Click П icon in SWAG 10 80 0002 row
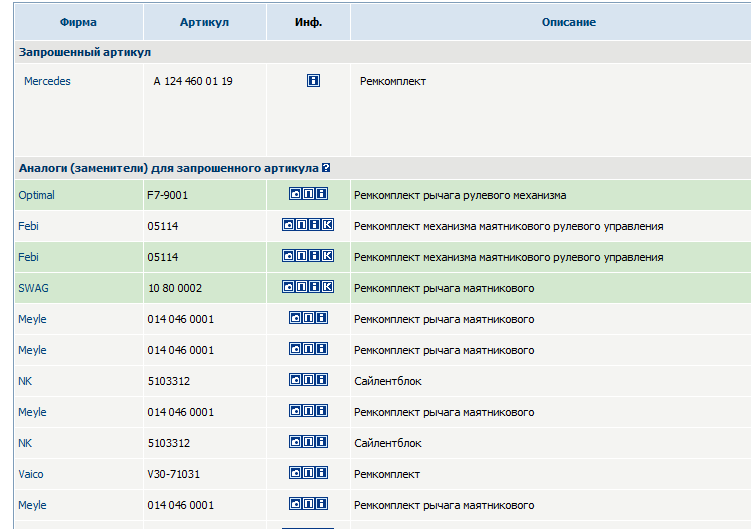 pyautogui.click(x=301, y=287)
